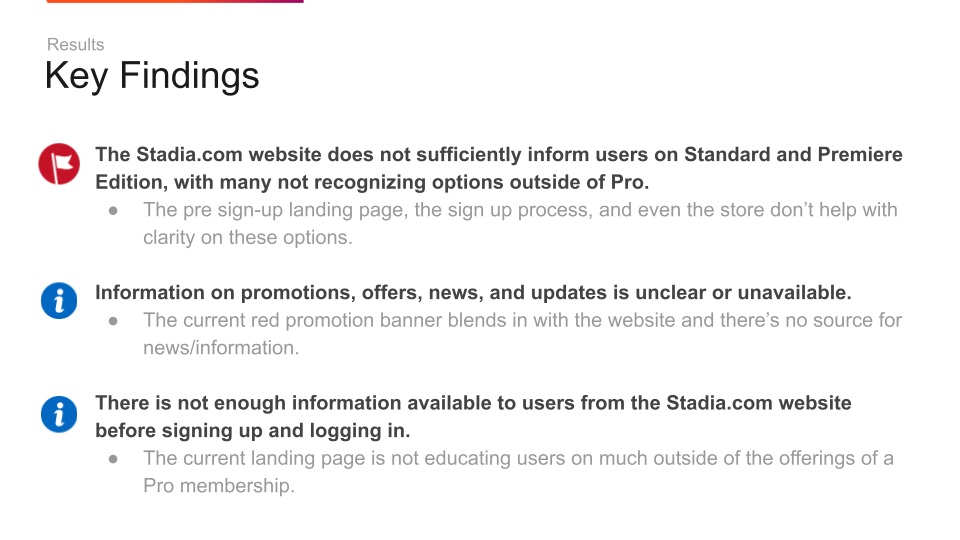Click the blue info icon beside sign-up finding
This screenshot has width=960, height=540.
[x=59, y=414]
